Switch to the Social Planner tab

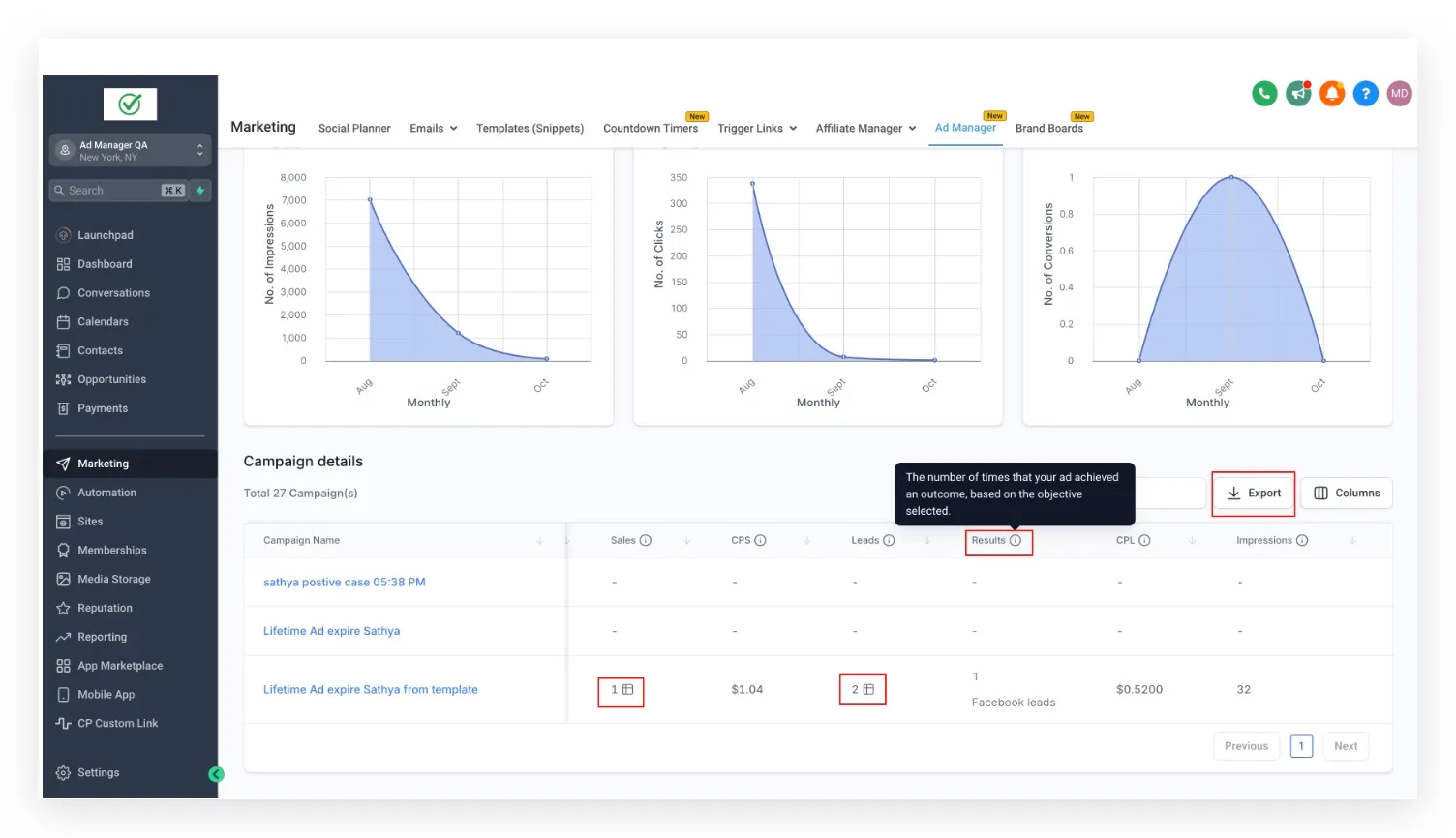click(354, 129)
